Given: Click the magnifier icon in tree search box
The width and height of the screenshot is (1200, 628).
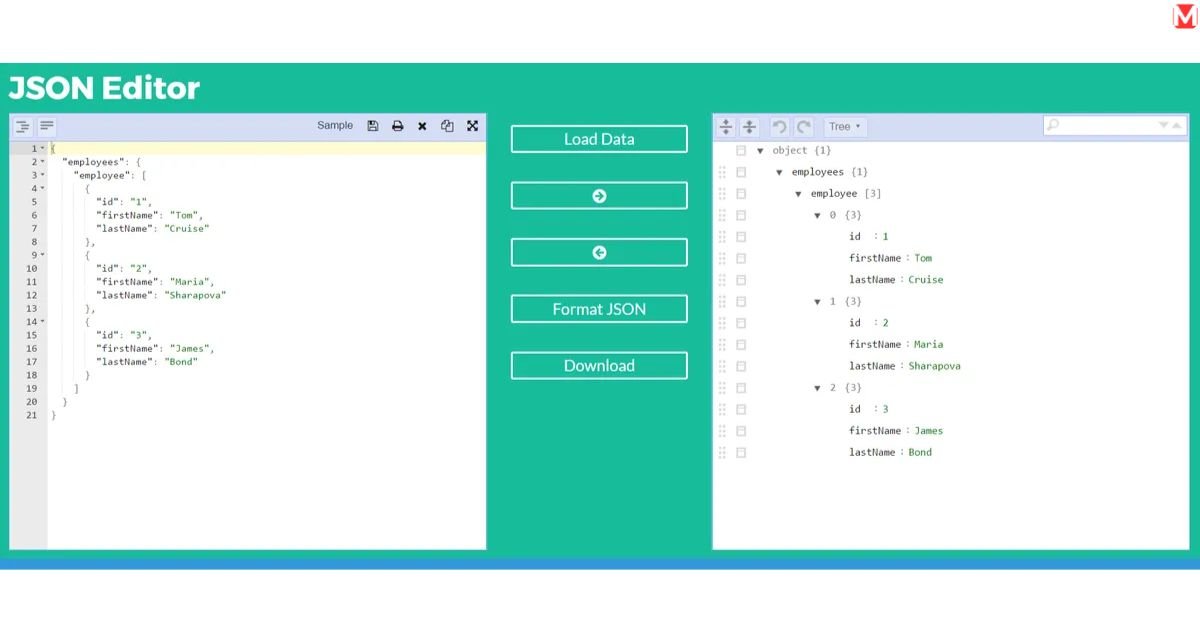Looking at the screenshot, I should tap(1052, 125).
